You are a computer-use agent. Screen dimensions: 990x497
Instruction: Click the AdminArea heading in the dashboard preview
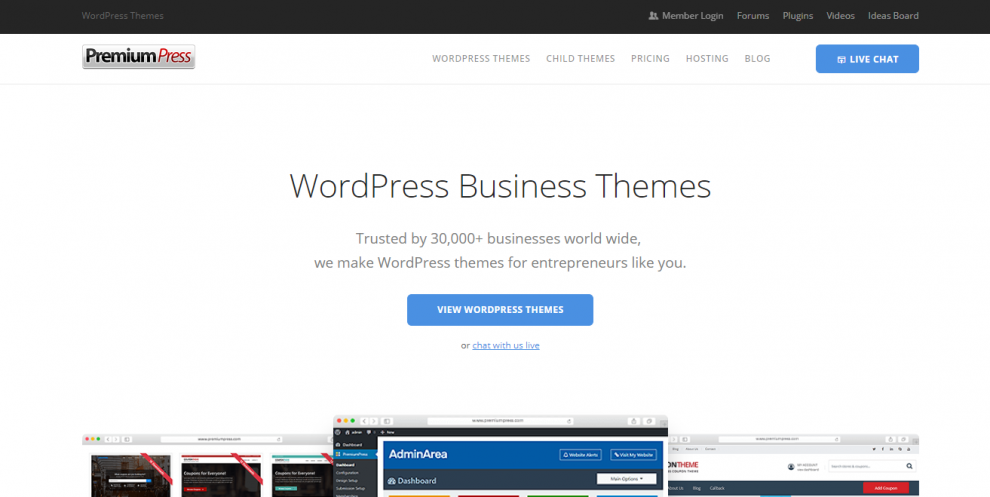pos(417,455)
